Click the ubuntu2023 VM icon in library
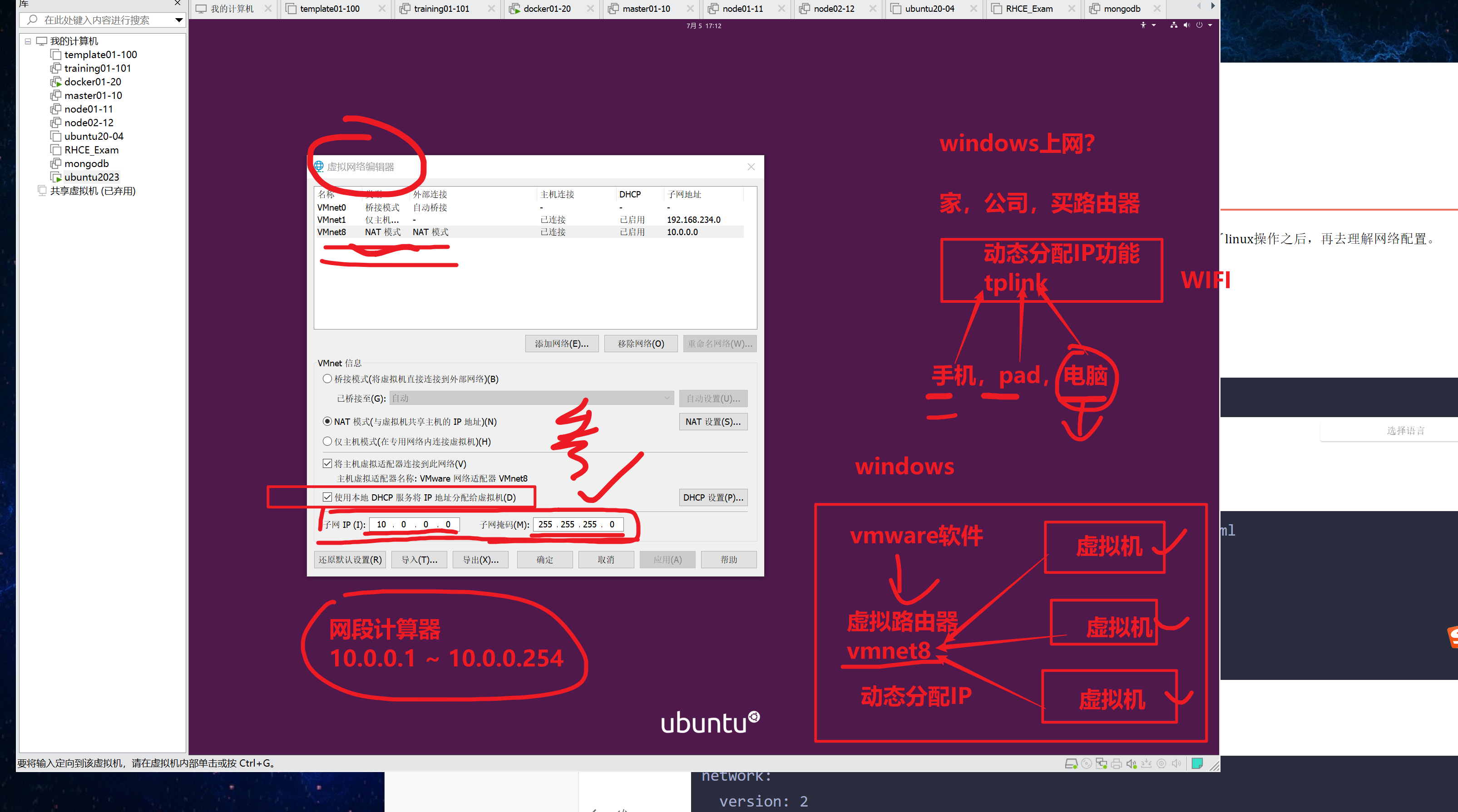Image resolution: width=1458 pixels, height=812 pixels. [56, 177]
